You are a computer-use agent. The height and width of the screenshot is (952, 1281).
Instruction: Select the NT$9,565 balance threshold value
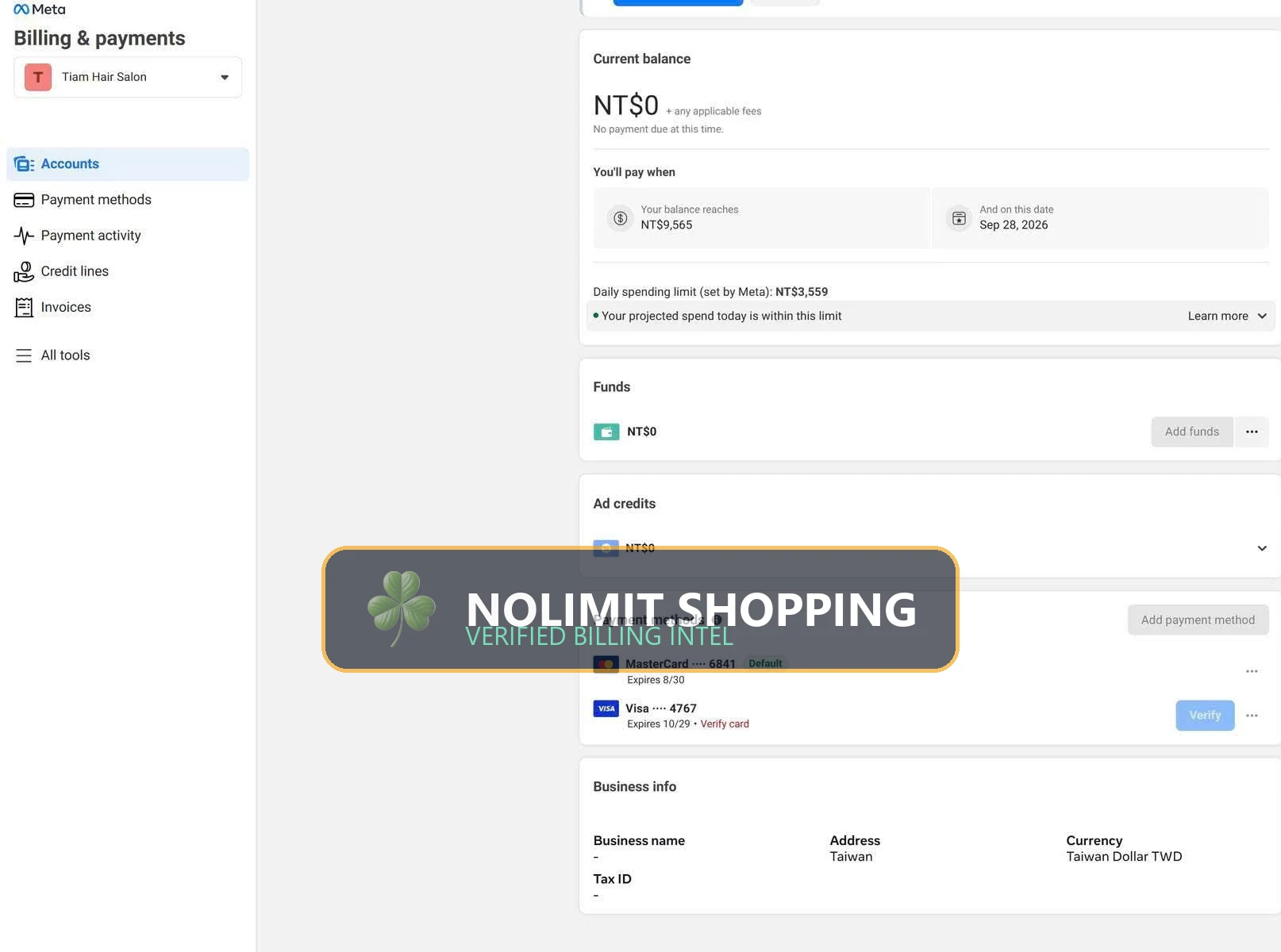pyautogui.click(x=667, y=225)
